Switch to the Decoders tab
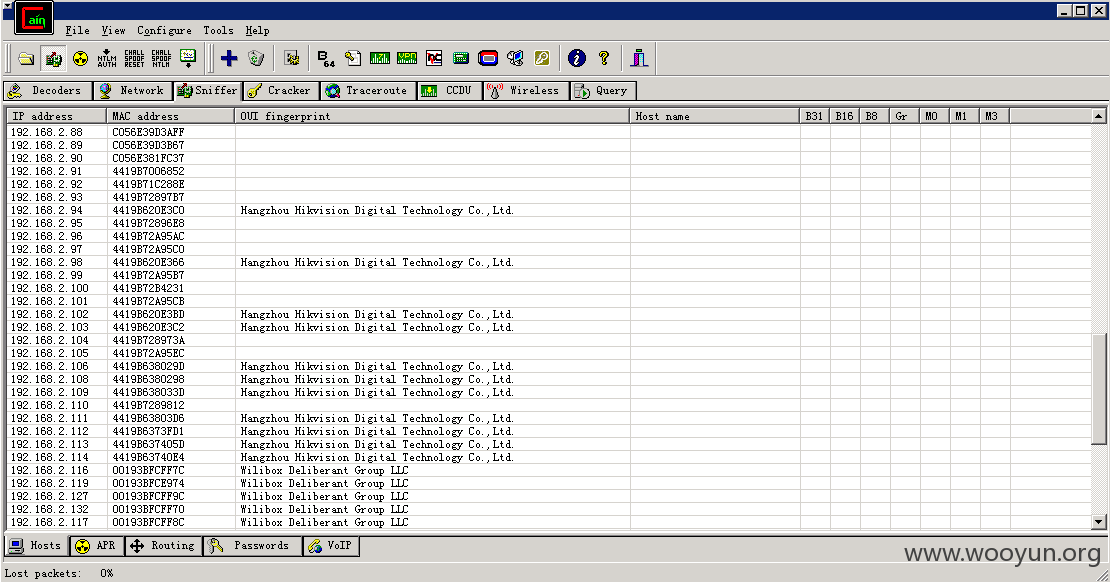Screen dimensions: 1110x582 [47, 91]
